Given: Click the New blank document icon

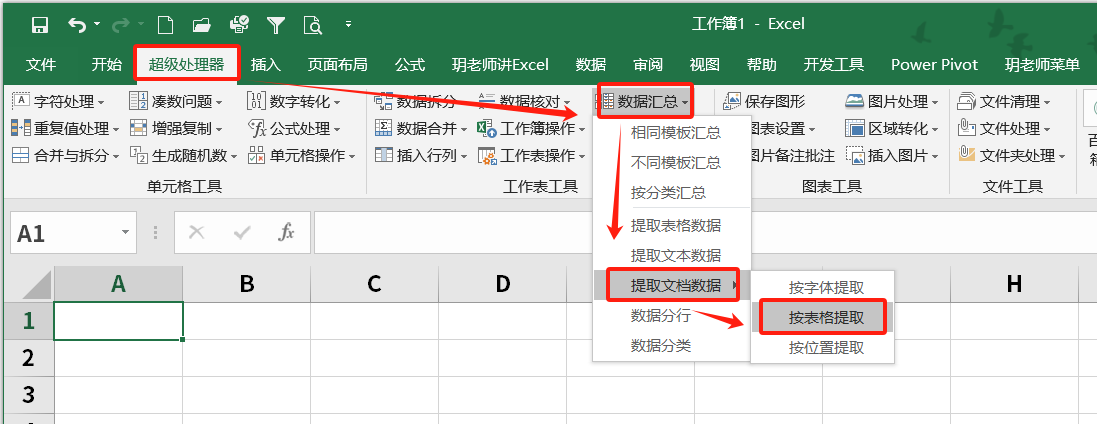Looking at the screenshot, I should (x=165, y=26).
